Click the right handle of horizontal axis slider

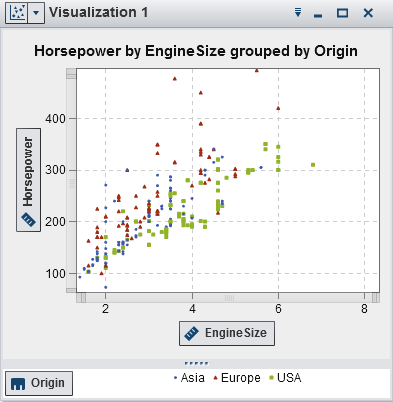pyautogui.click(x=375, y=298)
